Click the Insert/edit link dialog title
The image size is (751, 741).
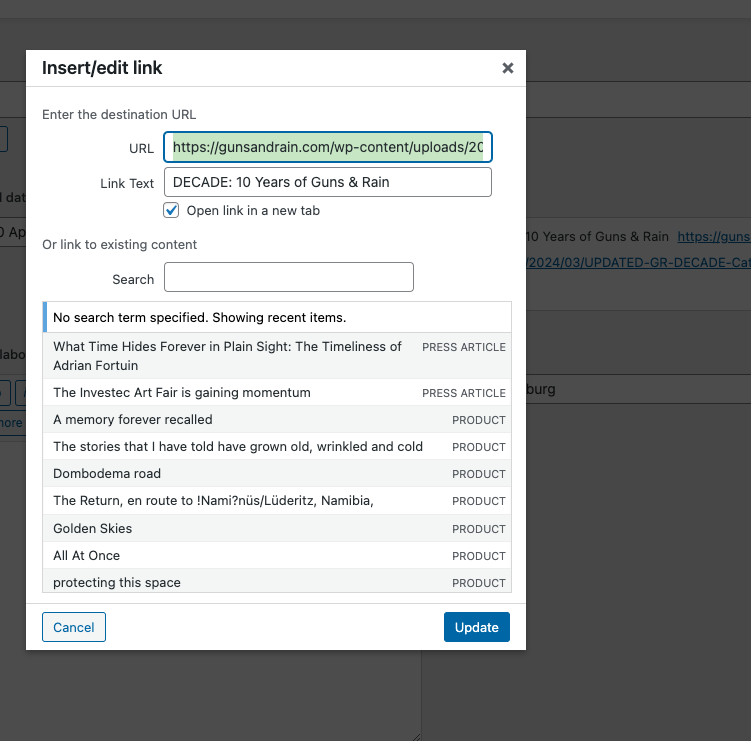click(x=102, y=68)
